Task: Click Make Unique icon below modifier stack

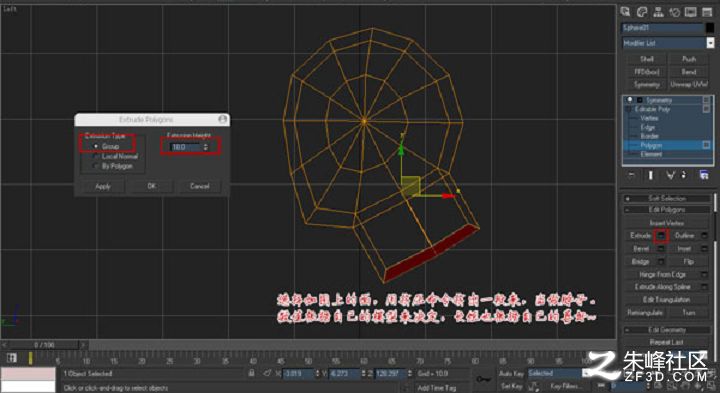Action: tap(670, 175)
